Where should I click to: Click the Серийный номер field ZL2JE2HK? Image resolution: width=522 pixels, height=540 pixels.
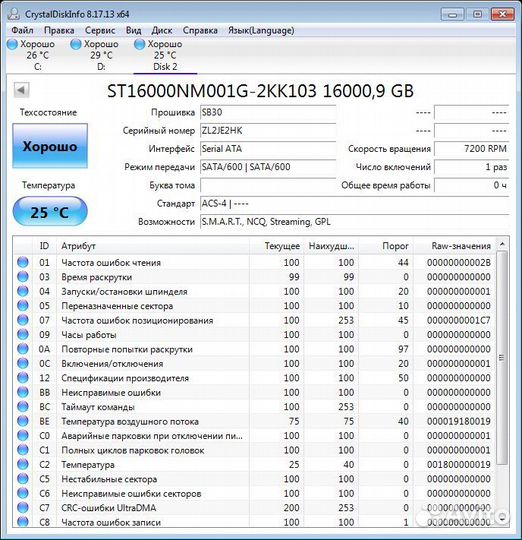268,131
